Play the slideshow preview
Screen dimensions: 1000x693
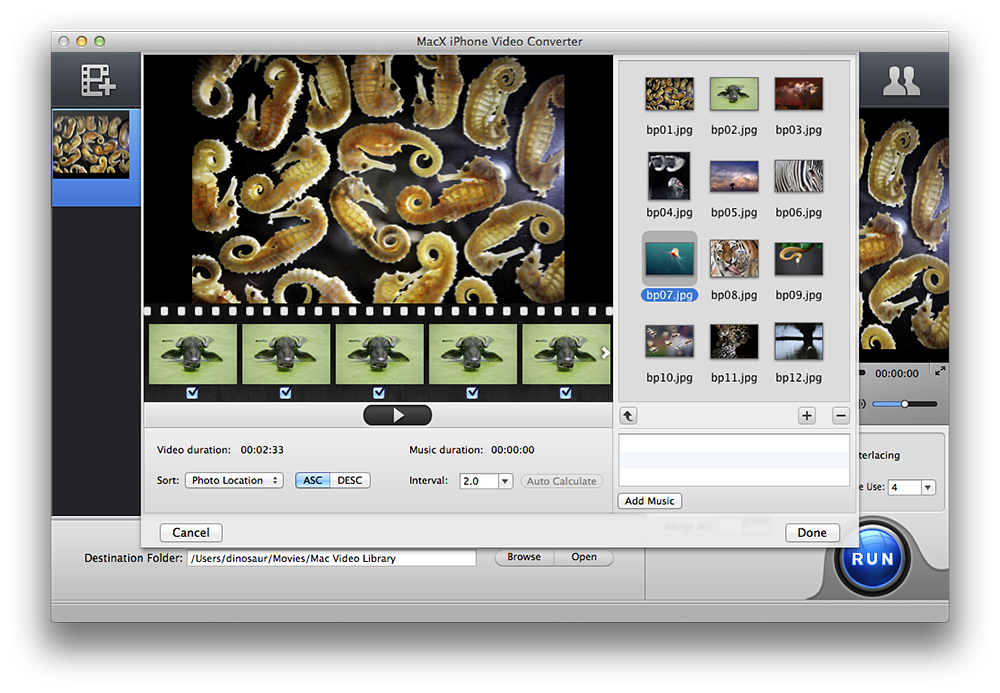[397, 416]
